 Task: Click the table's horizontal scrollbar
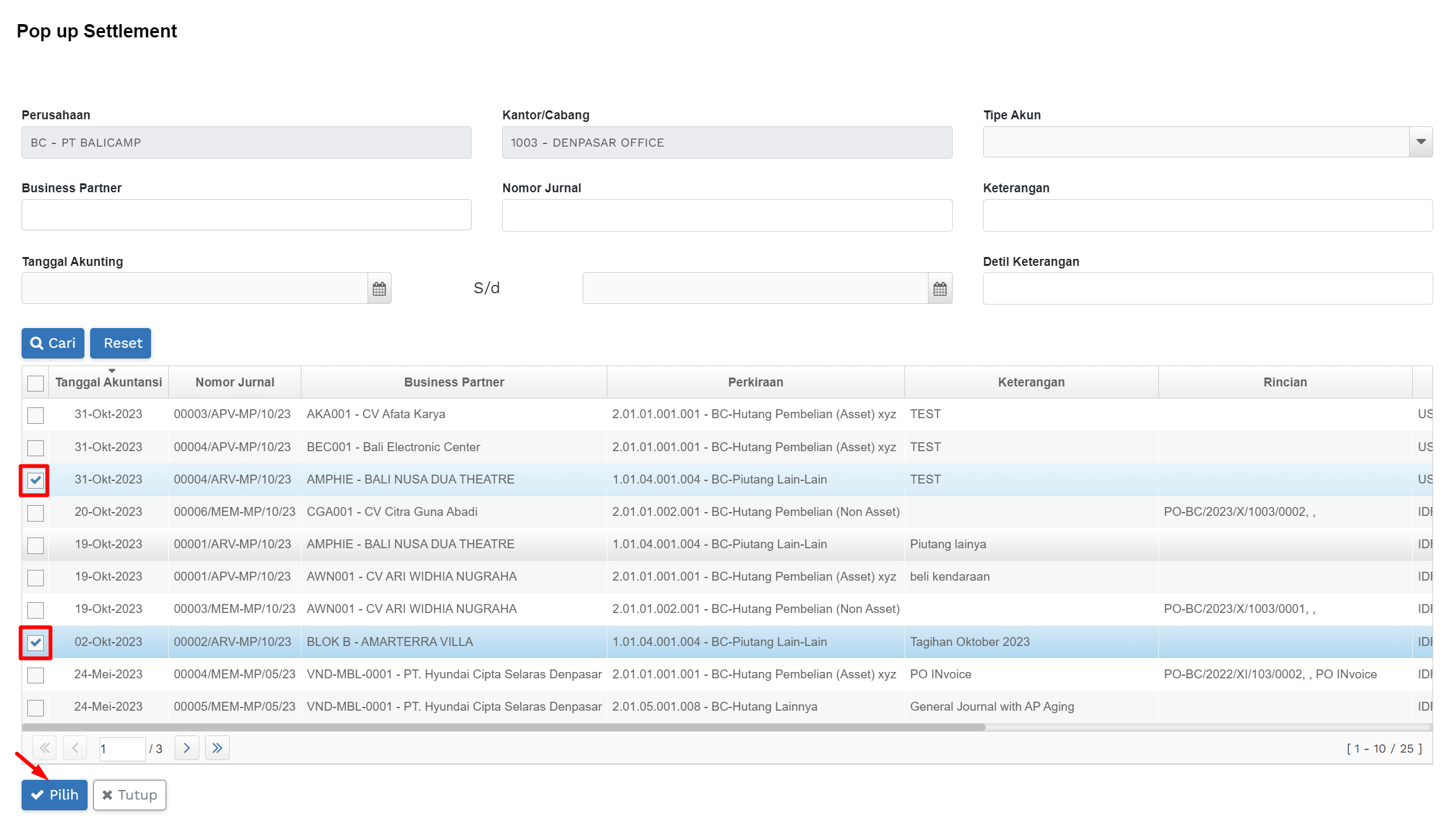503,727
